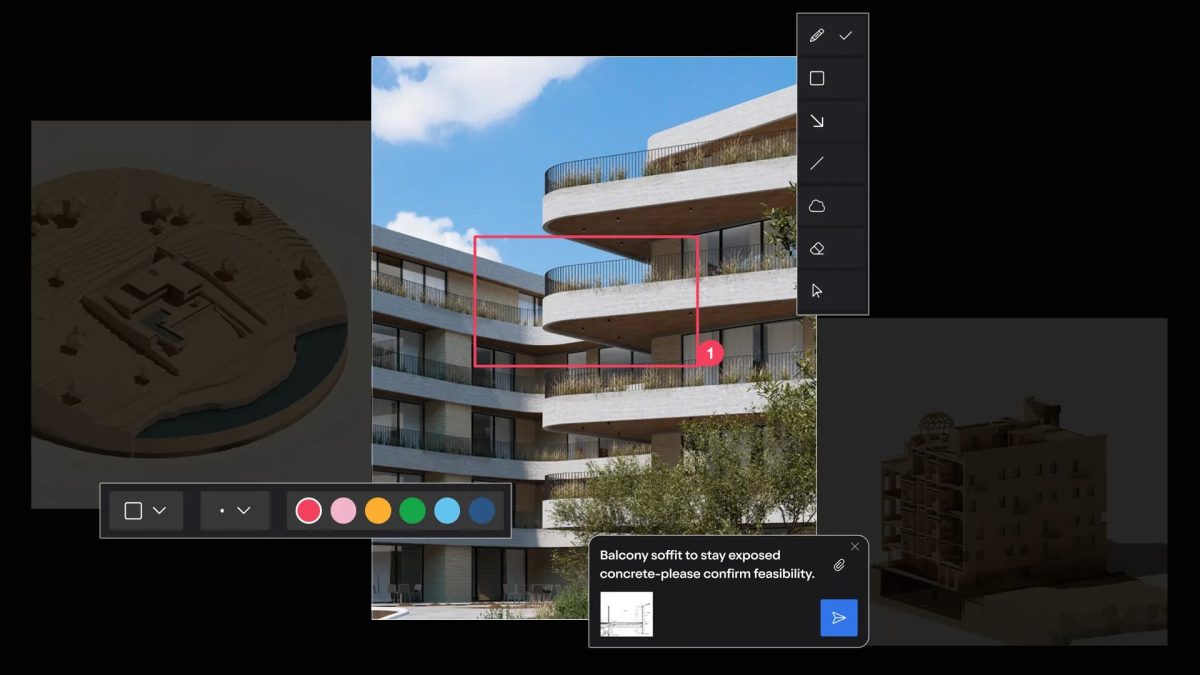Screen dimensions: 1200x675
Task: Choose the green color swatch
Action: tap(412, 511)
